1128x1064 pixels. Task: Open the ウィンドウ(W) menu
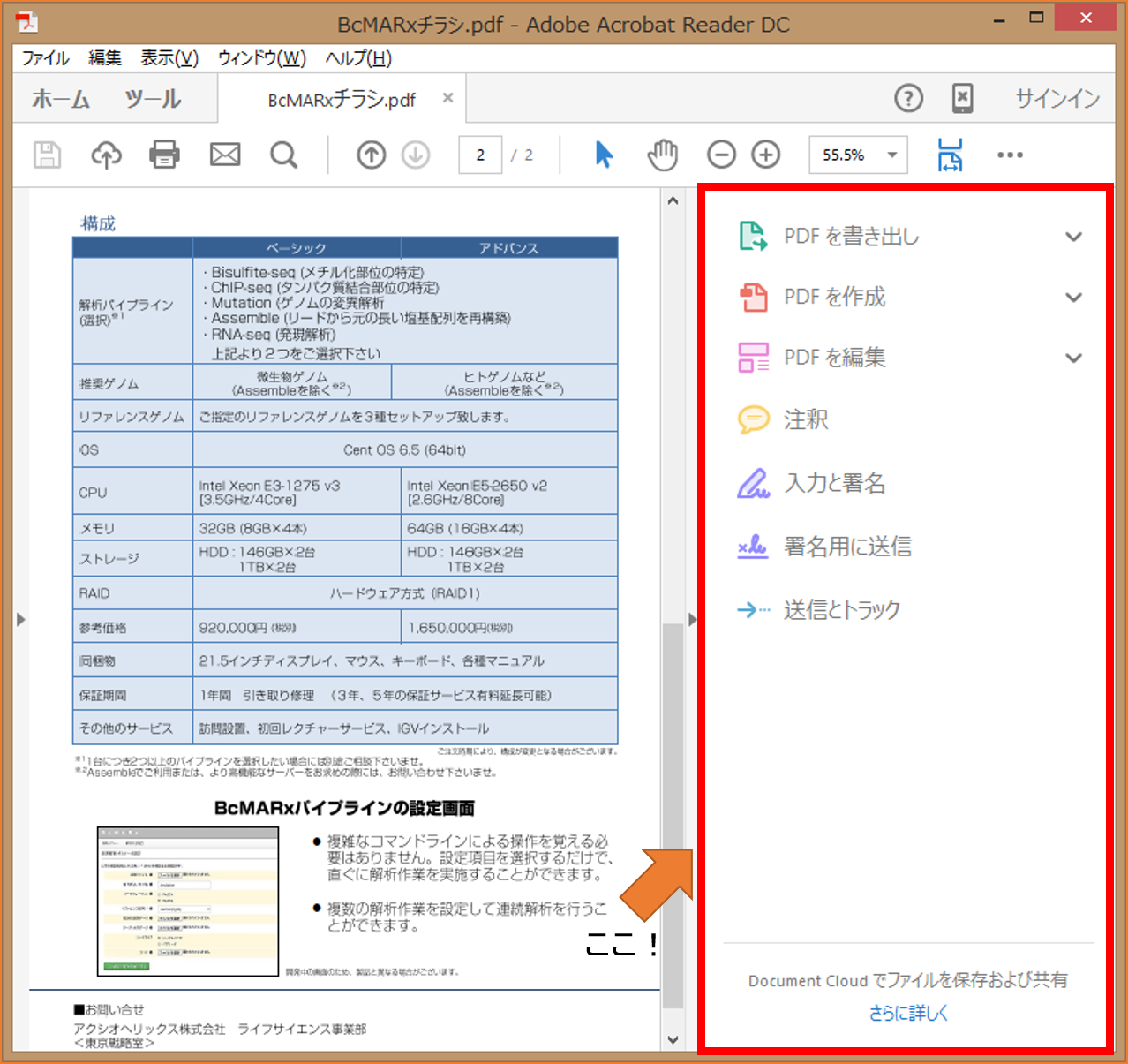click(x=262, y=58)
